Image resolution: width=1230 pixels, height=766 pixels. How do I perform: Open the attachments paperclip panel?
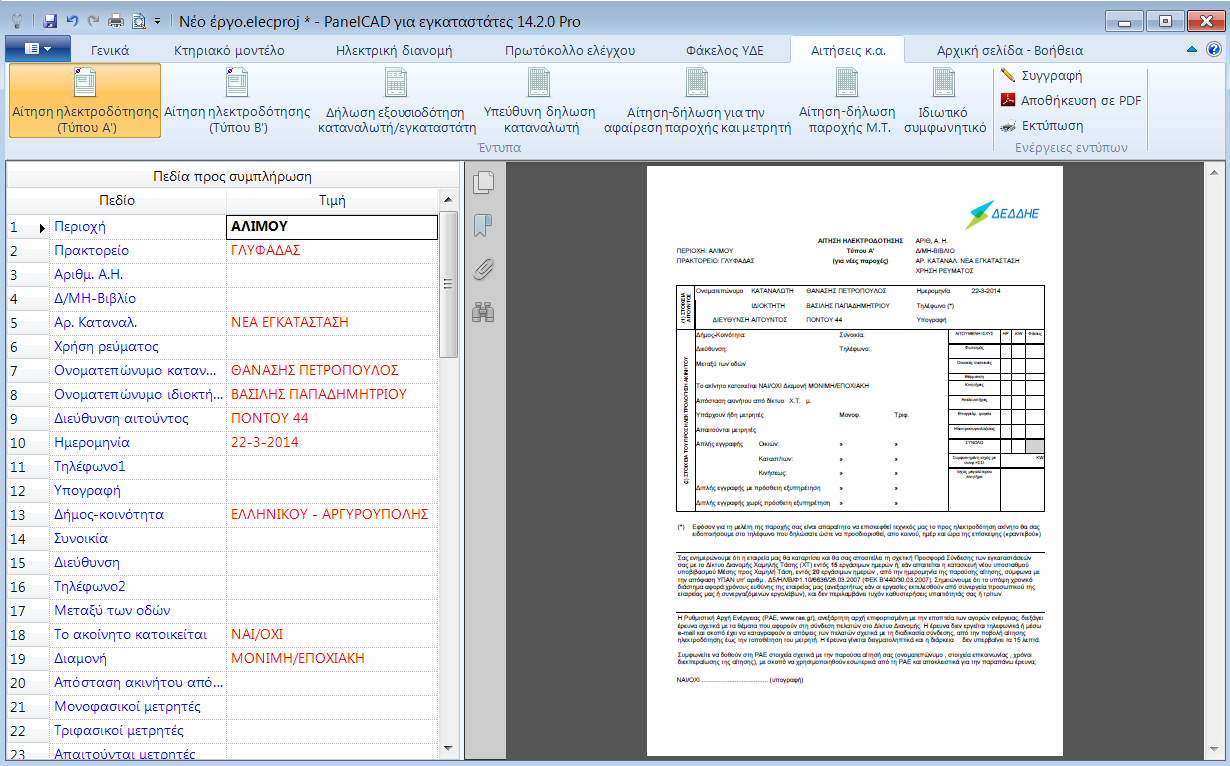click(x=484, y=268)
